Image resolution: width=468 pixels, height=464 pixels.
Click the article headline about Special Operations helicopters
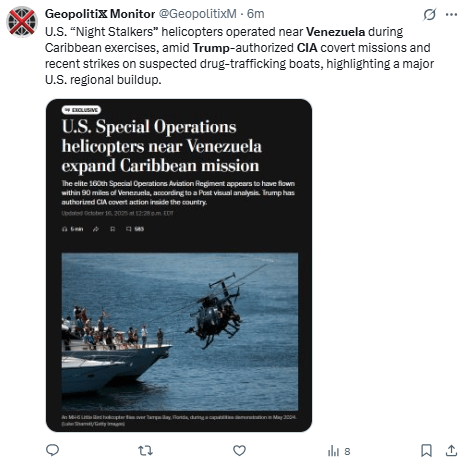tap(162, 146)
